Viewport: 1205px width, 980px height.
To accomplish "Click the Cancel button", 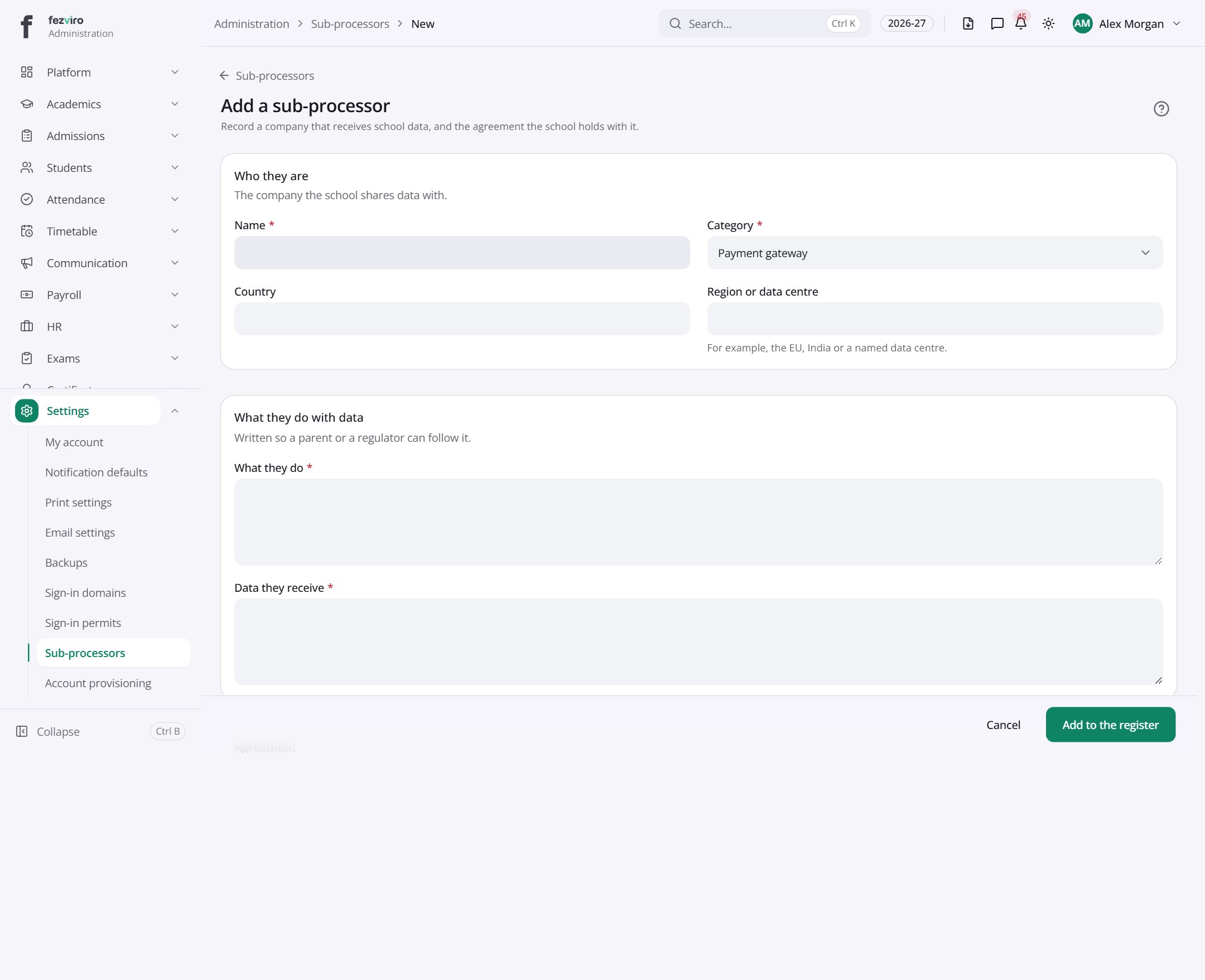I will (1003, 725).
